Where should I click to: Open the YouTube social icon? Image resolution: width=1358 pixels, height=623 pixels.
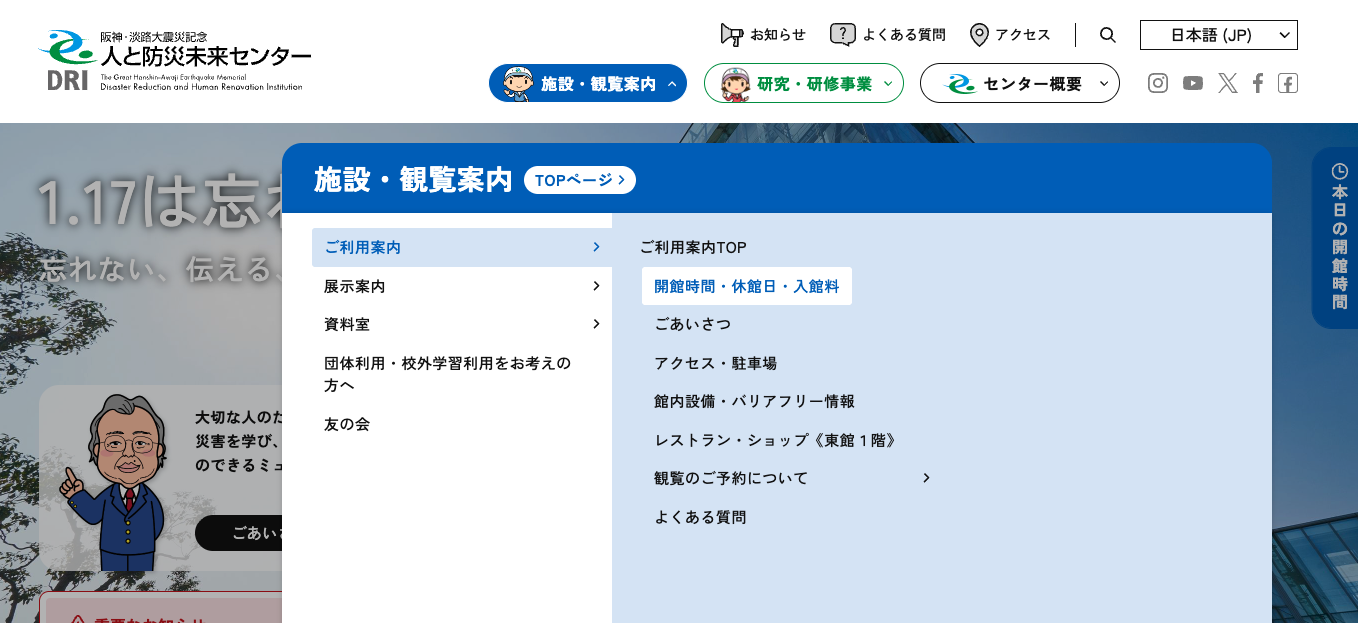(1193, 83)
